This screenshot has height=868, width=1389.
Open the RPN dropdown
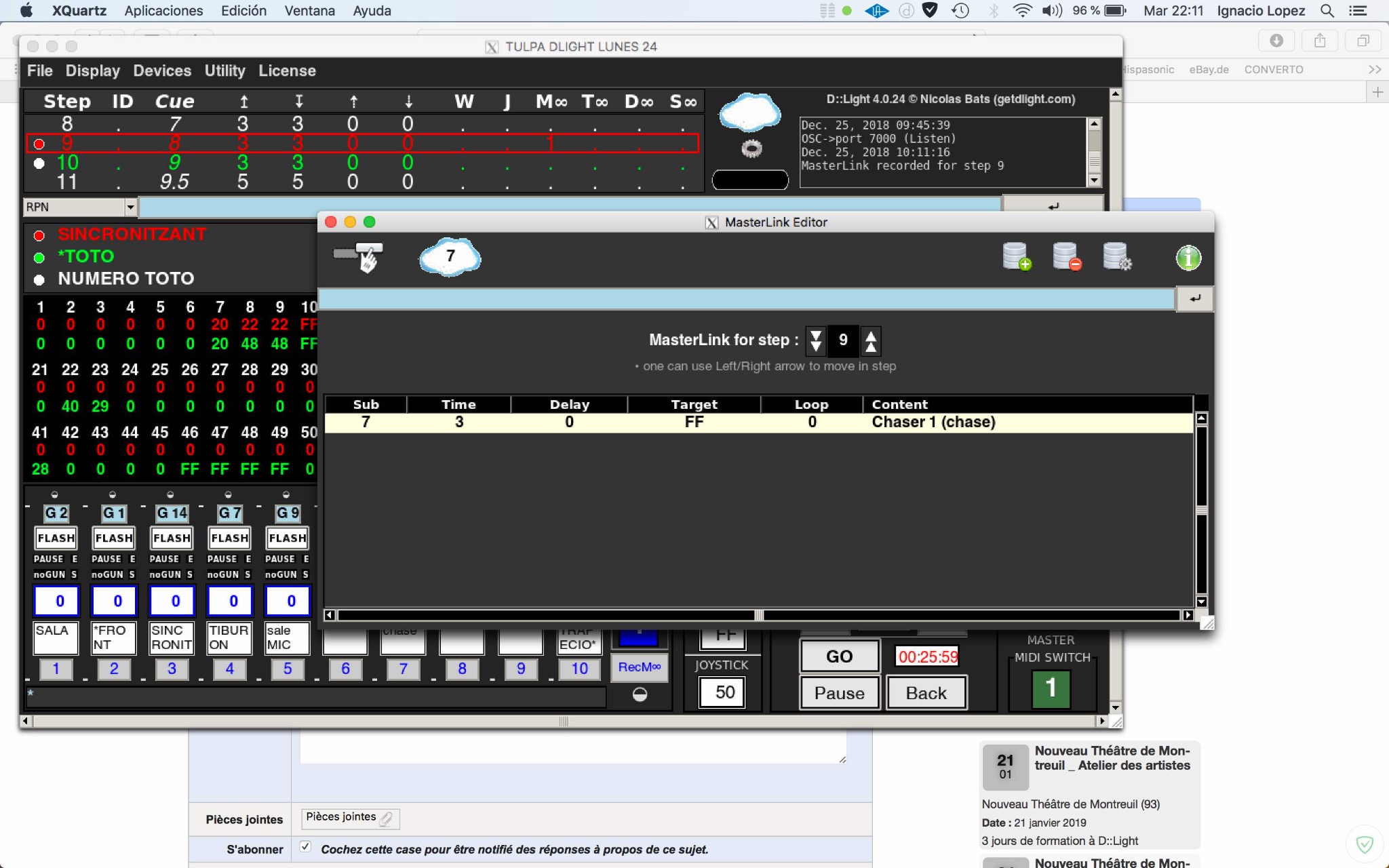click(x=130, y=207)
